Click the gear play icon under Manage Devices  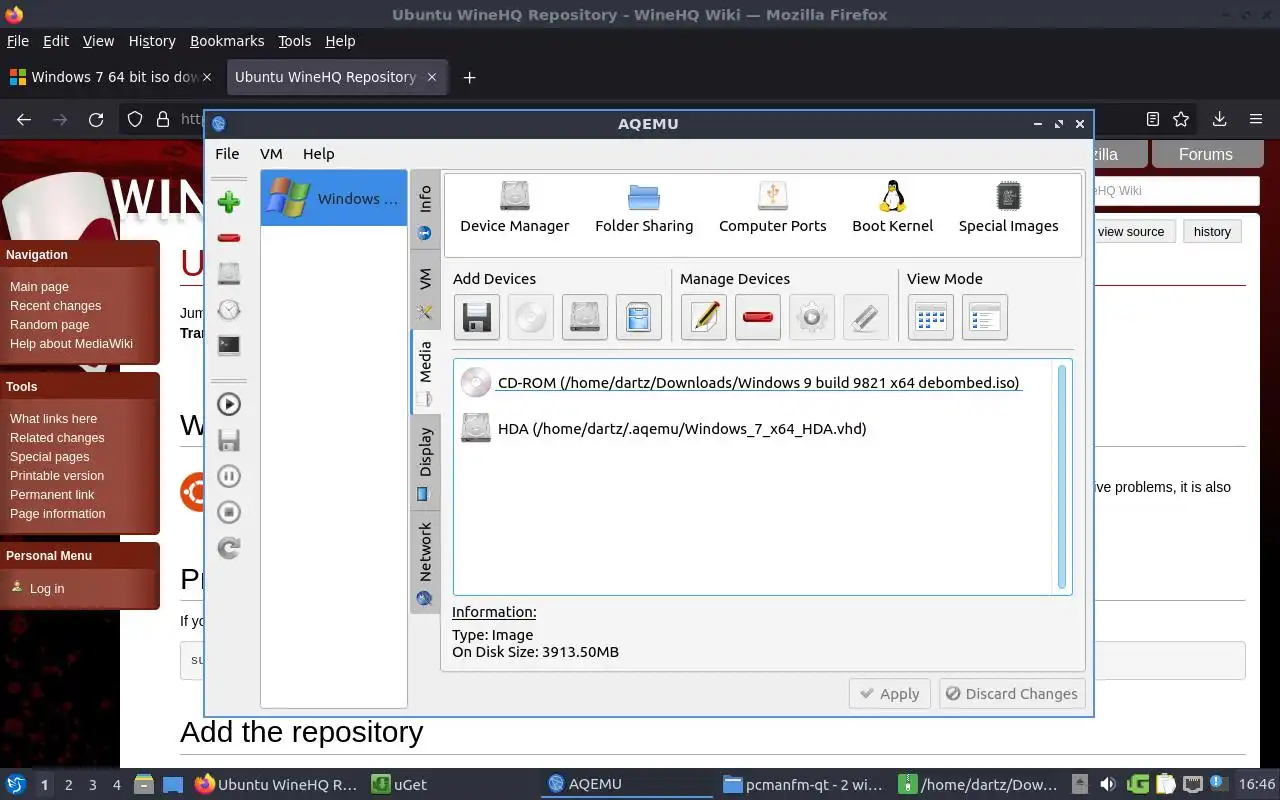click(x=811, y=318)
